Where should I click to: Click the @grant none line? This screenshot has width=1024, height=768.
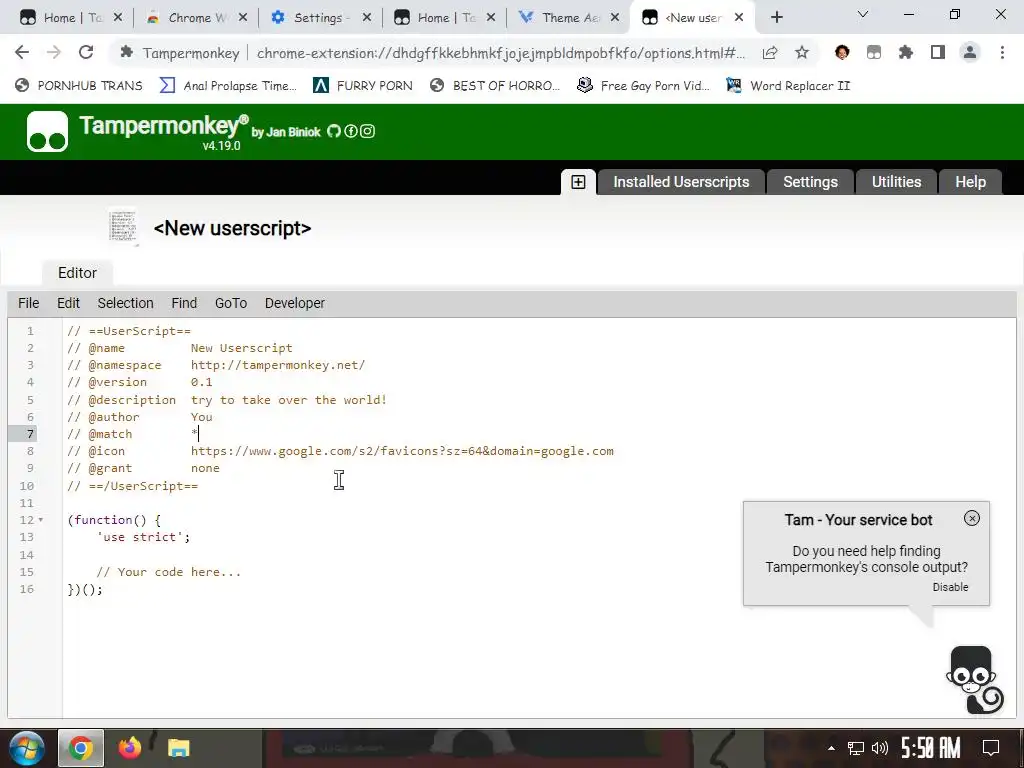tap(143, 468)
